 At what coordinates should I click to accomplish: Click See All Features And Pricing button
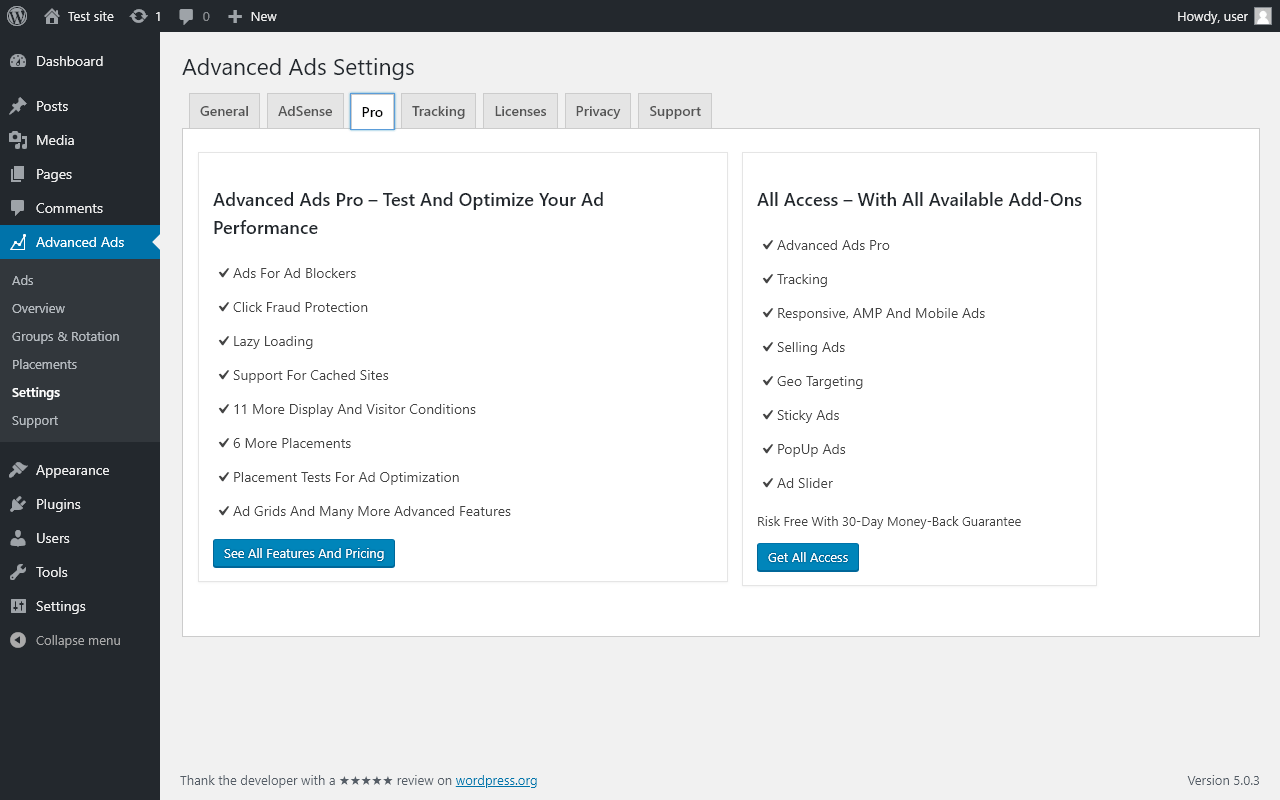(x=304, y=553)
